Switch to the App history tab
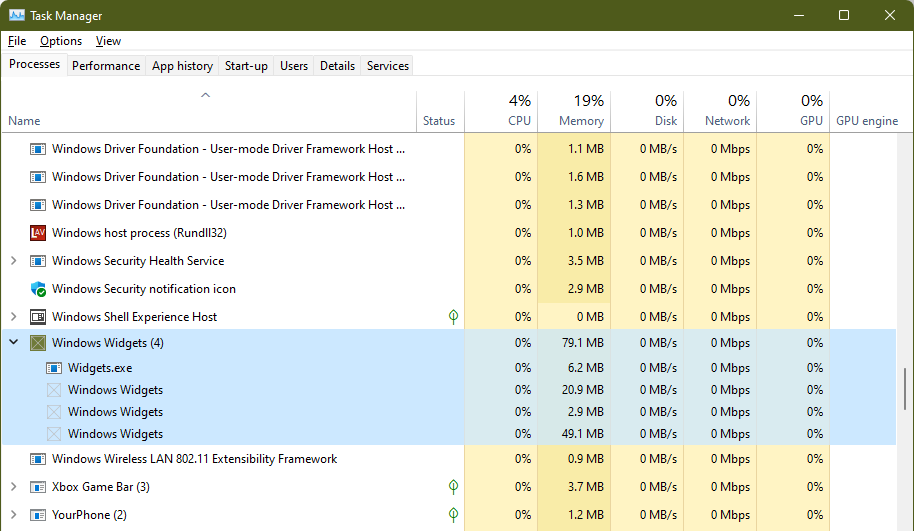The height and width of the screenshot is (531, 914). [x=182, y=66]
